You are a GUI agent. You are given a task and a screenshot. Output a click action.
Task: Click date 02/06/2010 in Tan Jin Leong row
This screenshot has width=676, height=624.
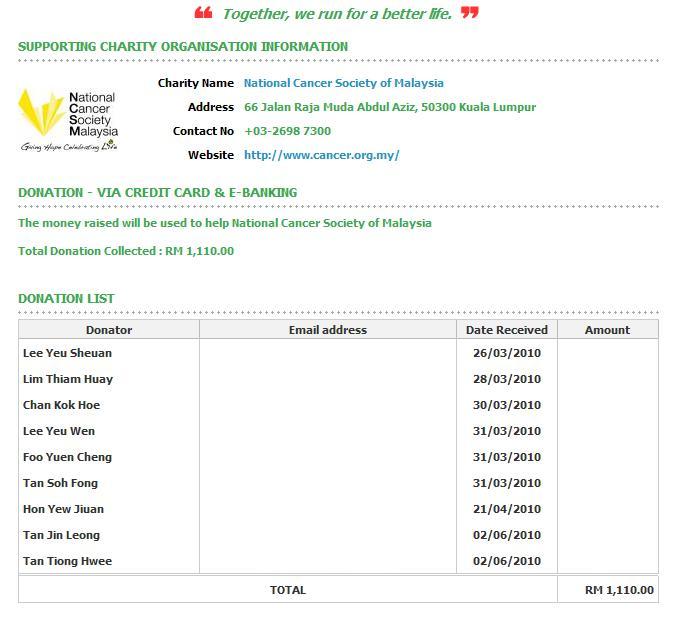[x=507, y=535]
